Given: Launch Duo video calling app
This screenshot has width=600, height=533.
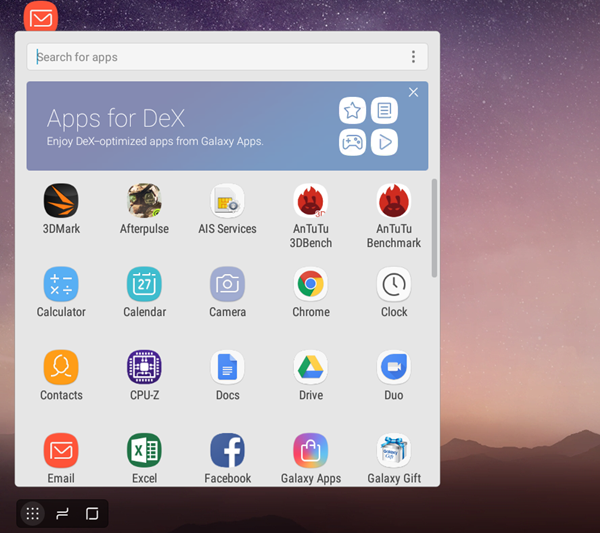Looking at the screenshot, I should click(x=394, y=367).
